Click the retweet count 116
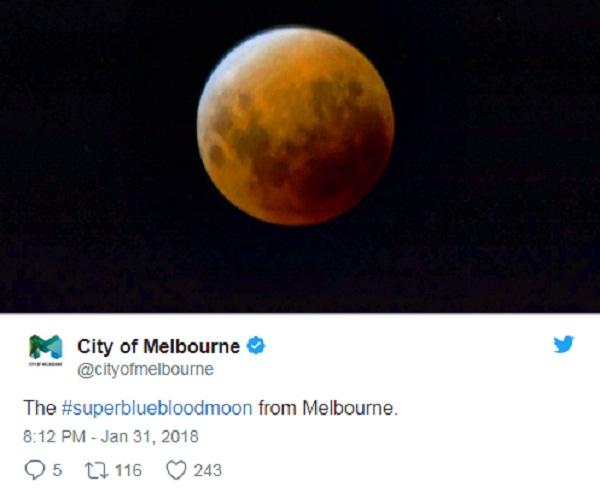Screen dimensions: 600x493 [x=129, y=470]
